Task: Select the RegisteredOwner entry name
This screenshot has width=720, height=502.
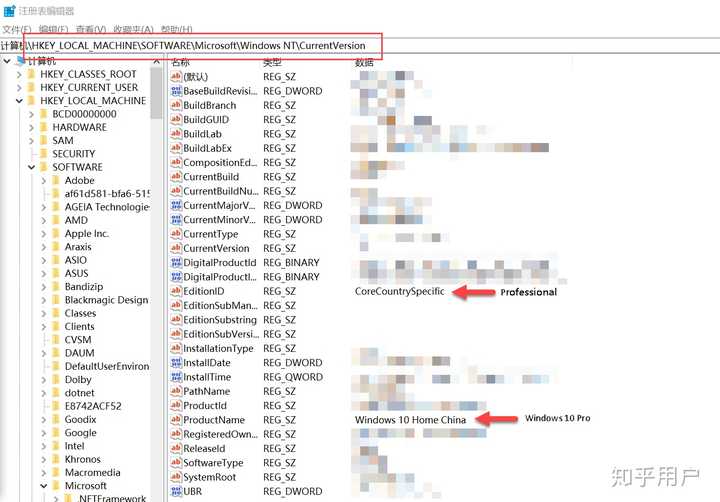Action: point(220,434)
